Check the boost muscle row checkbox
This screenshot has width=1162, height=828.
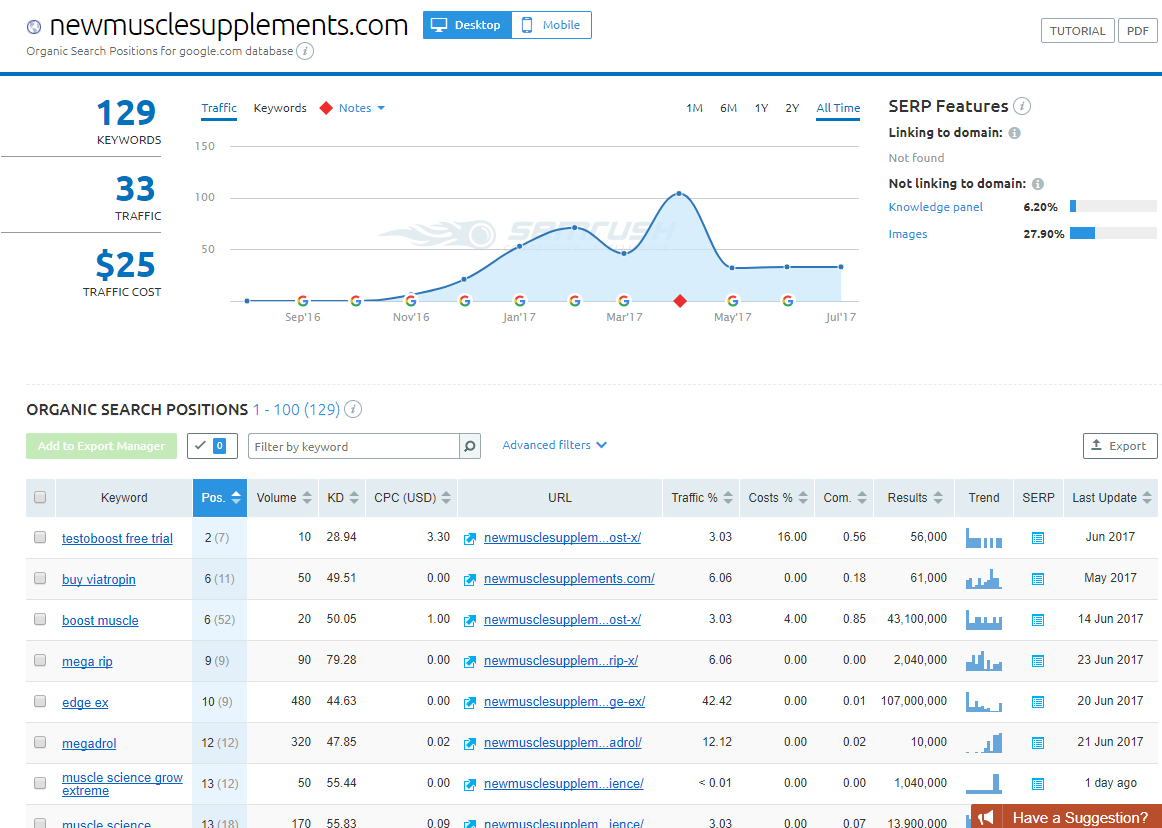point(40,619)
